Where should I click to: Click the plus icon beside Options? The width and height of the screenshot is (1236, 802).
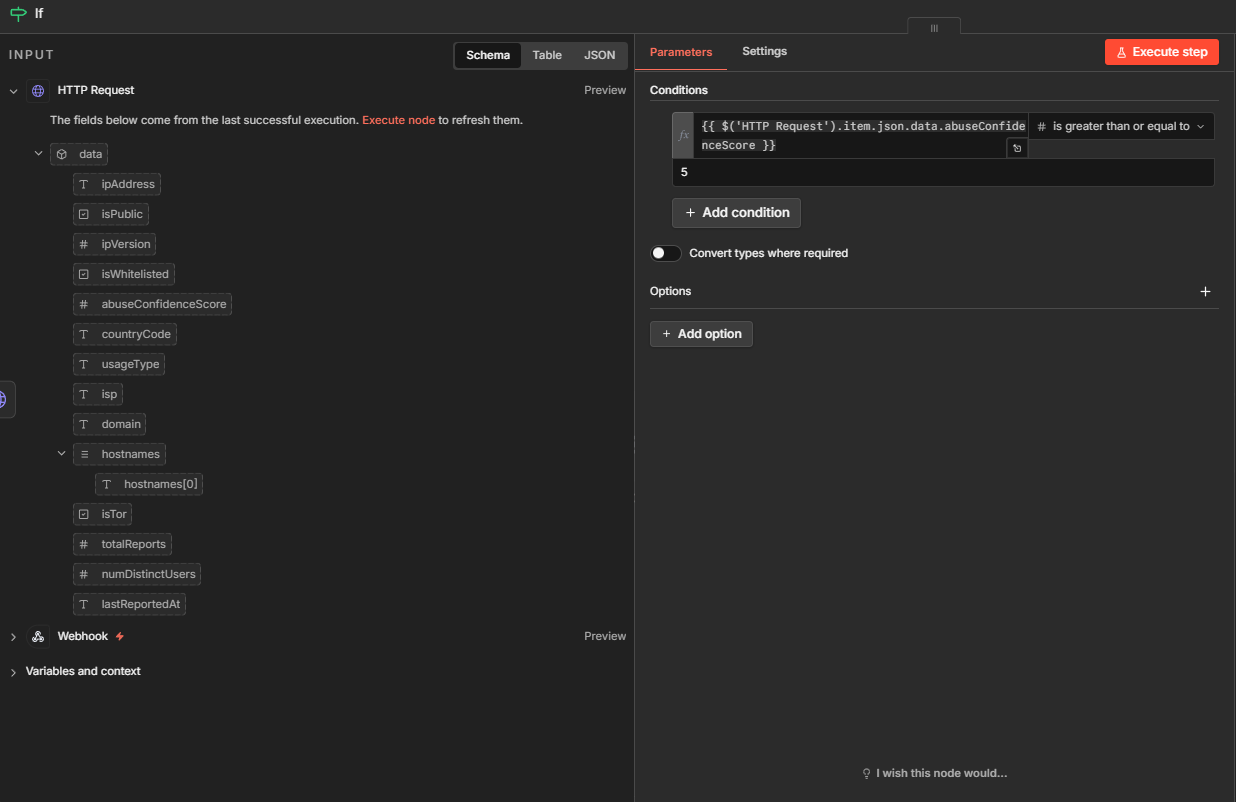(x=1205, y=292)
